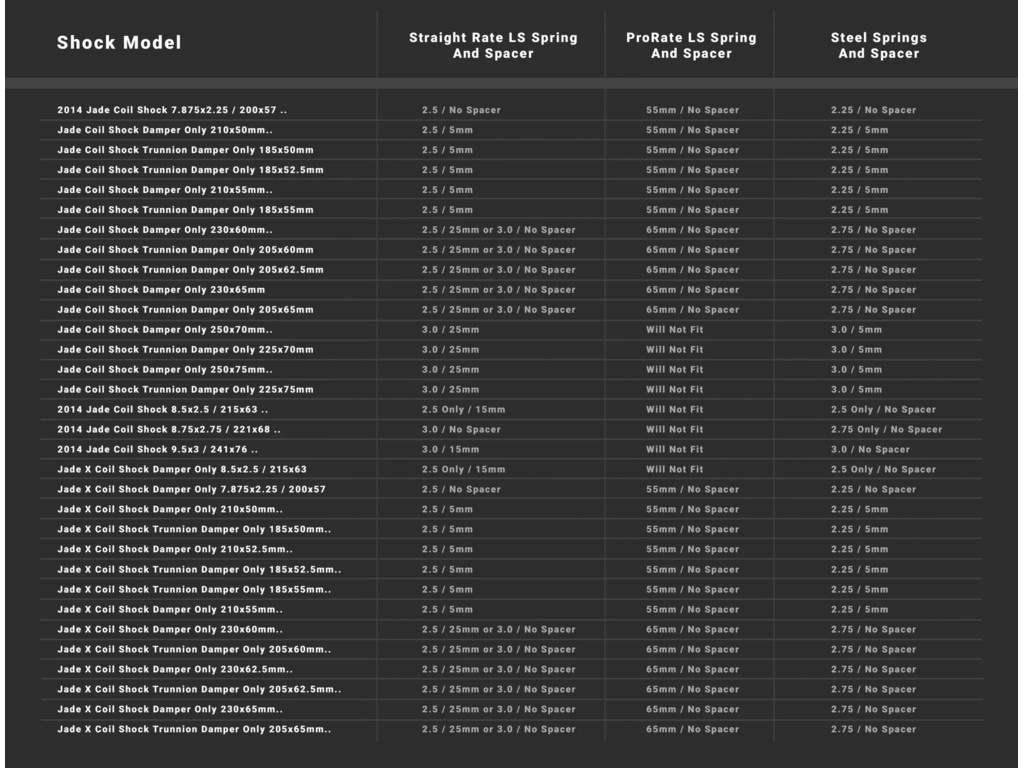Click Will Not Fit for Jade Coil 250x75mm

tap(674, 370)
